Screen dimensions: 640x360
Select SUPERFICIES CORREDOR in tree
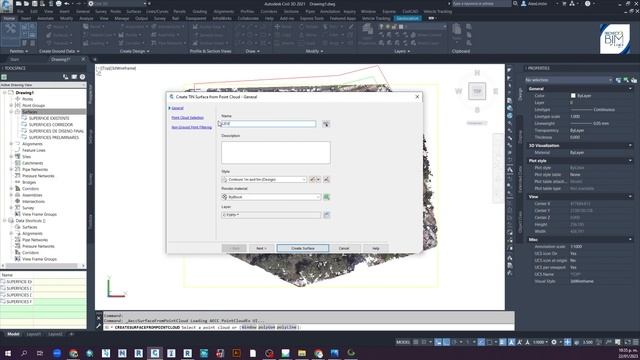coord(51,124)
